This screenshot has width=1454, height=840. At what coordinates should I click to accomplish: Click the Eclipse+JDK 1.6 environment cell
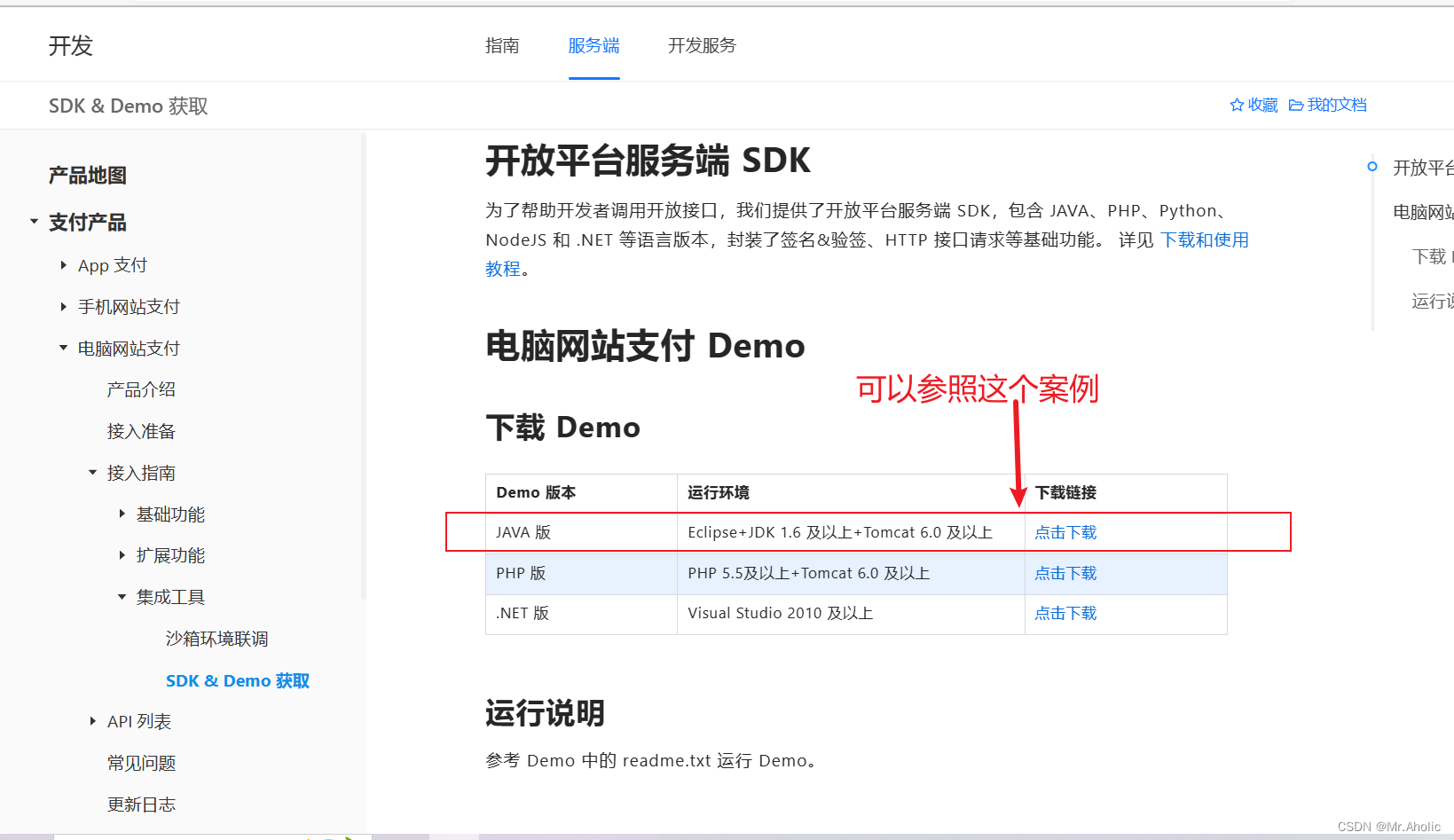tap(851, 532)
